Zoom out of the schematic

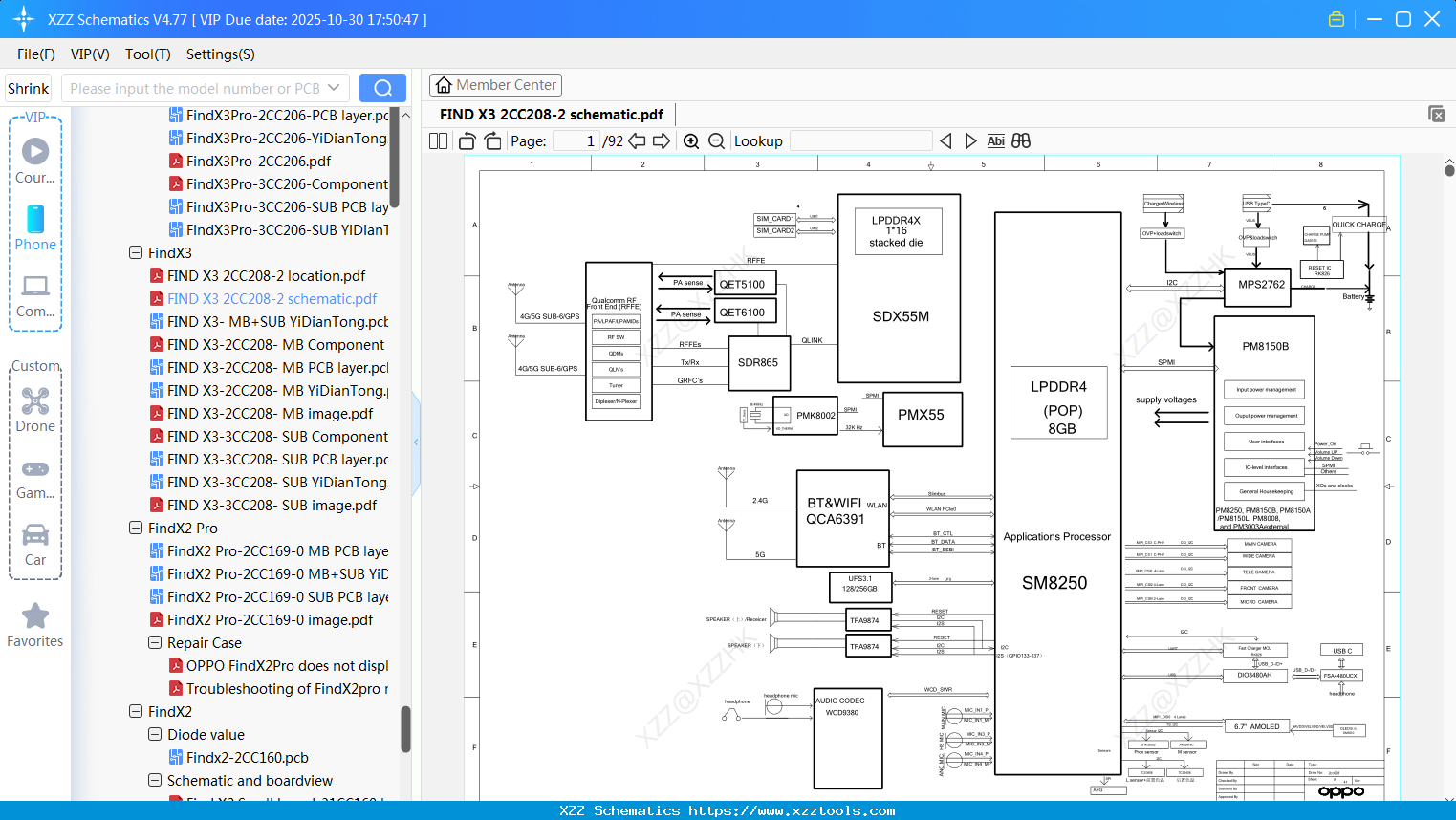pyautogui.click(x=716, y=141)
